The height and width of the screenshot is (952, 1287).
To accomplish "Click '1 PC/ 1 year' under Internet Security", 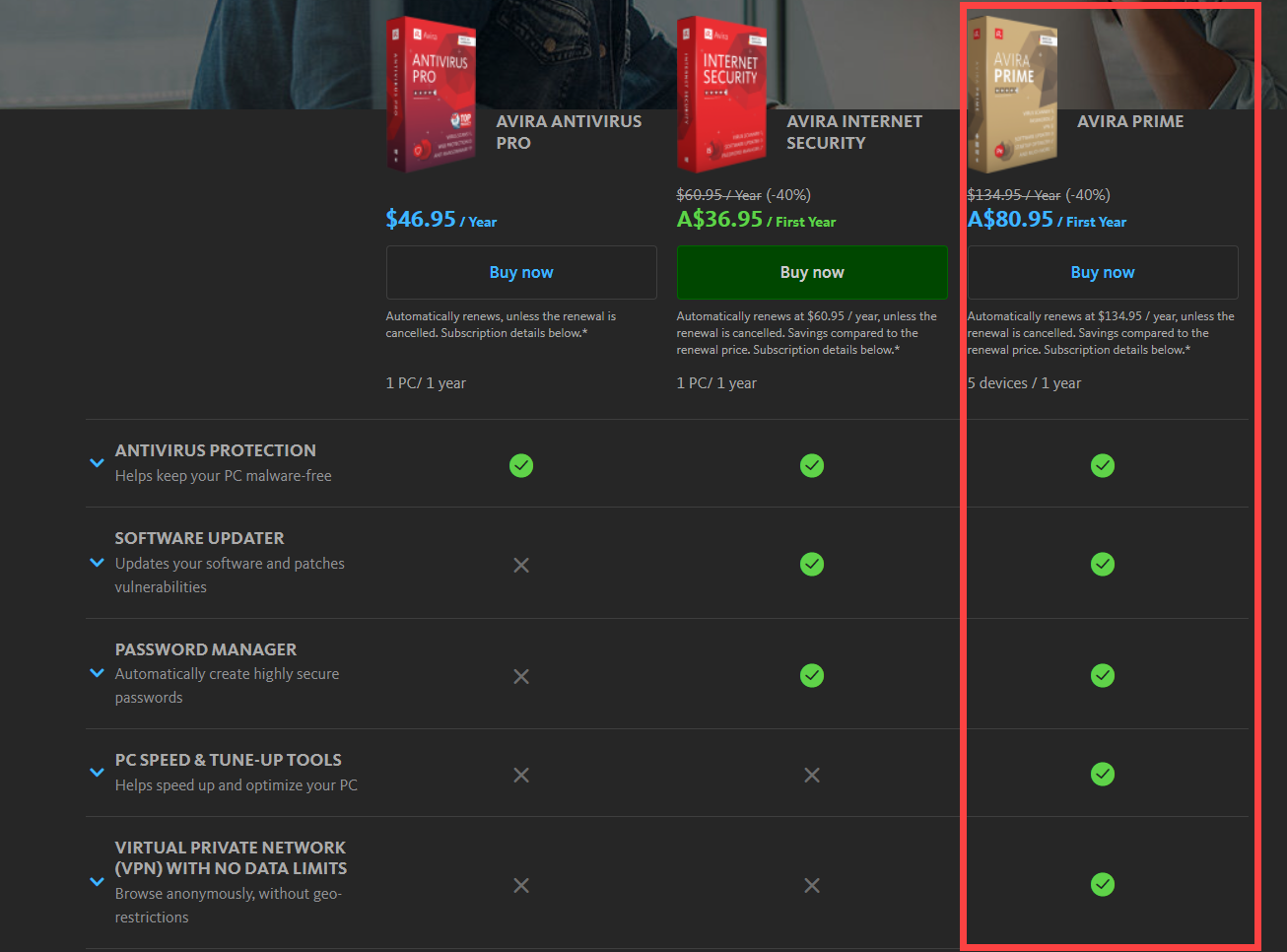I will (x=716, y=383).
